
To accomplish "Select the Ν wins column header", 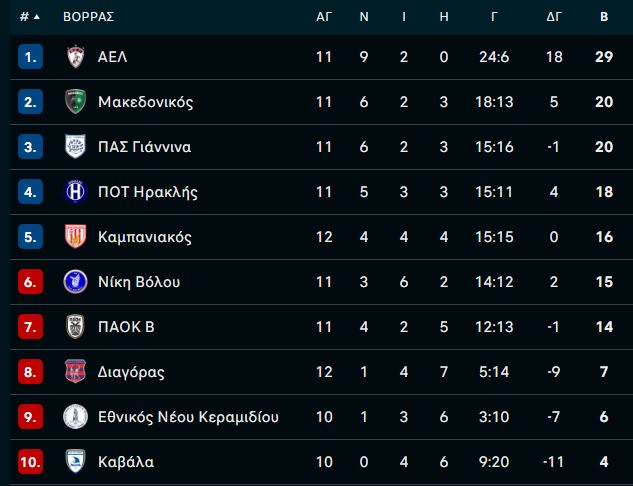I will [x=364, y=17].
